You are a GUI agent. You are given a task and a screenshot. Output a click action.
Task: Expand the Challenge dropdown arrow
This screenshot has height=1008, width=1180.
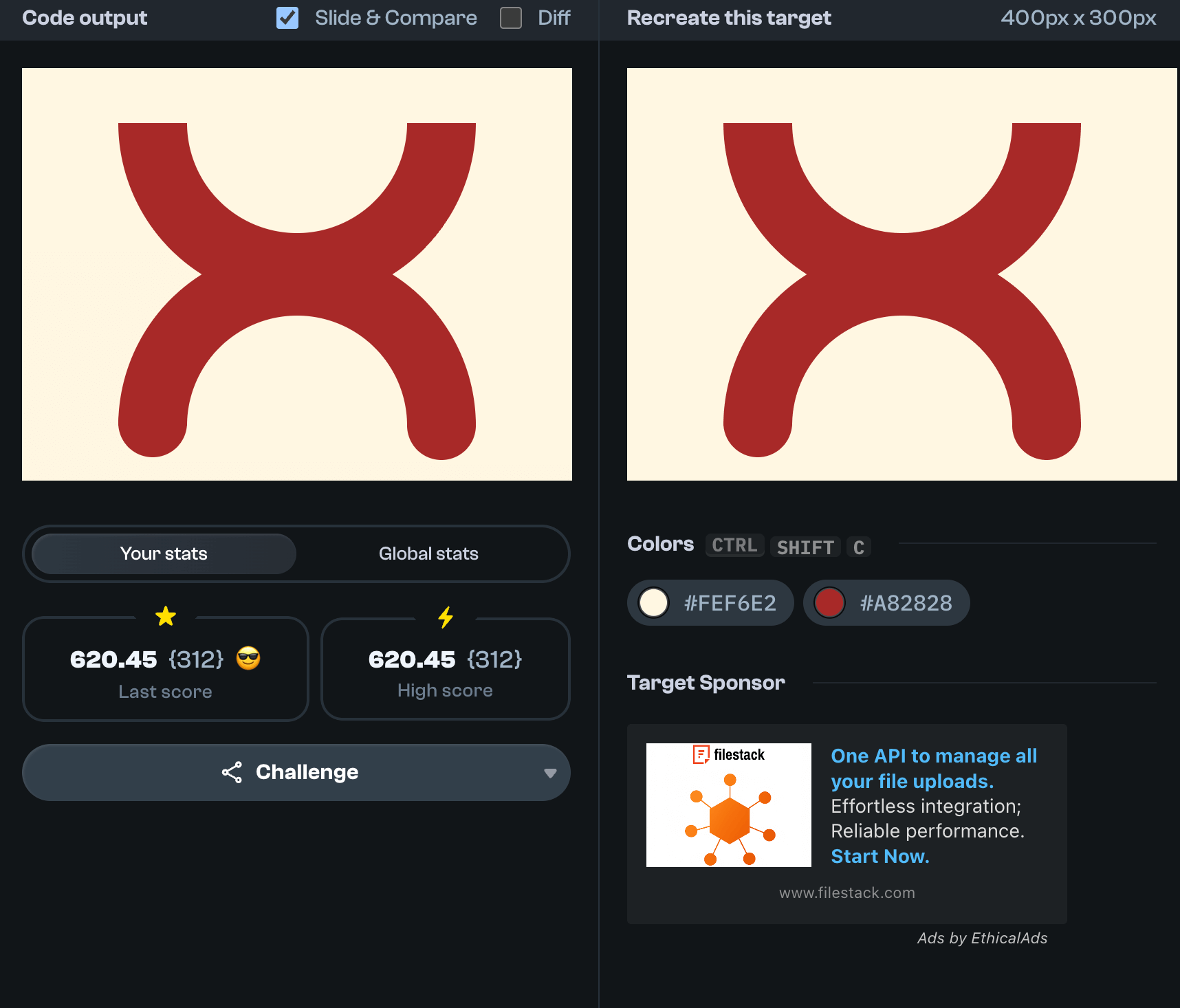(549, 773)
